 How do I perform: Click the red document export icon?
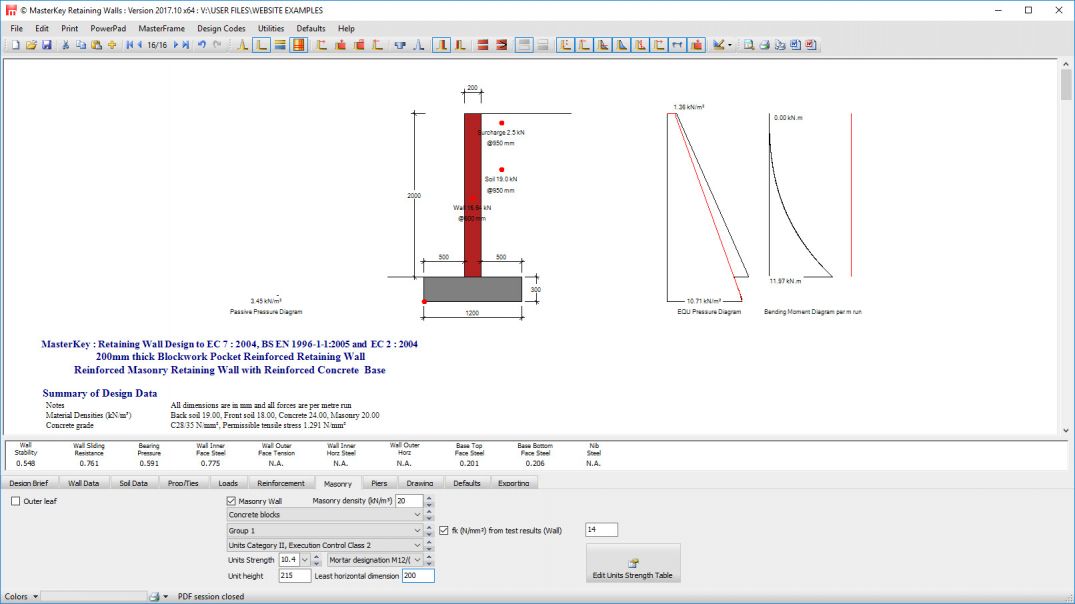point(810,45)
